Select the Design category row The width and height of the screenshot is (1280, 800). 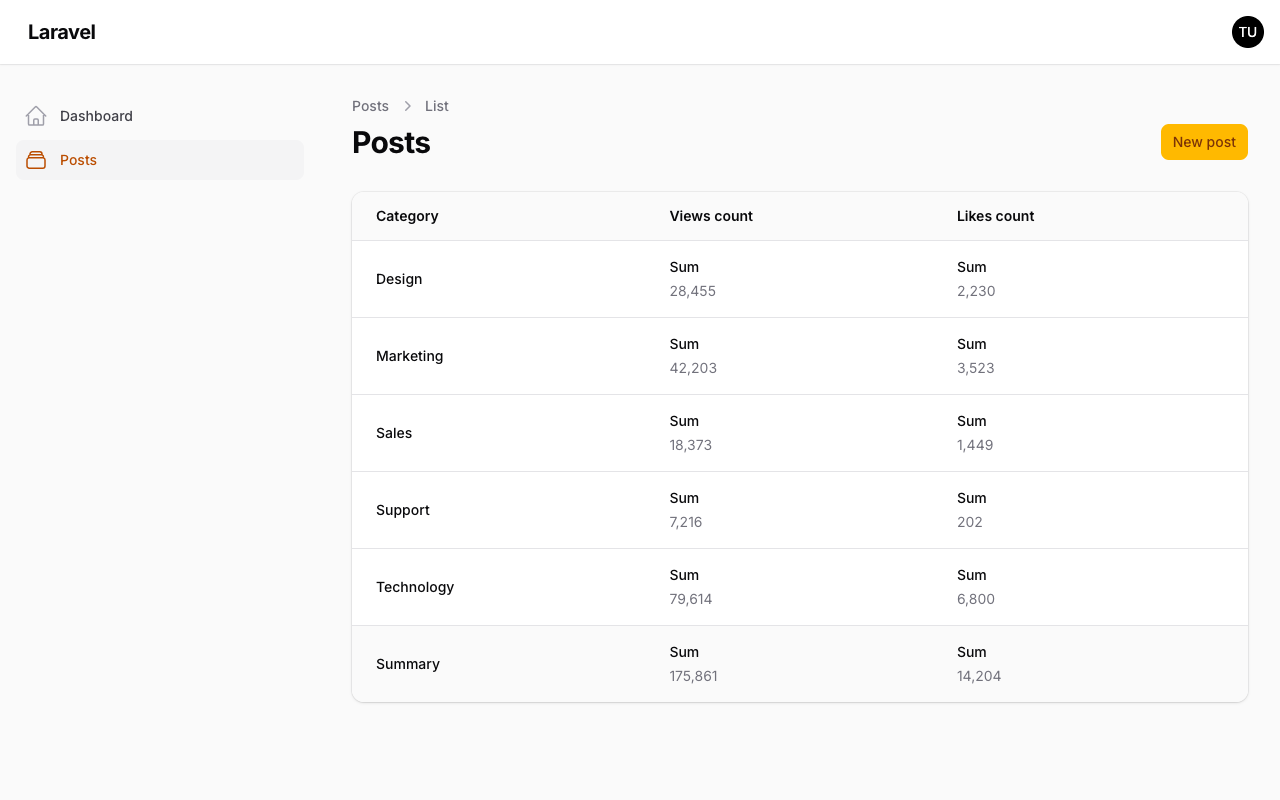[x=399, y=278]
